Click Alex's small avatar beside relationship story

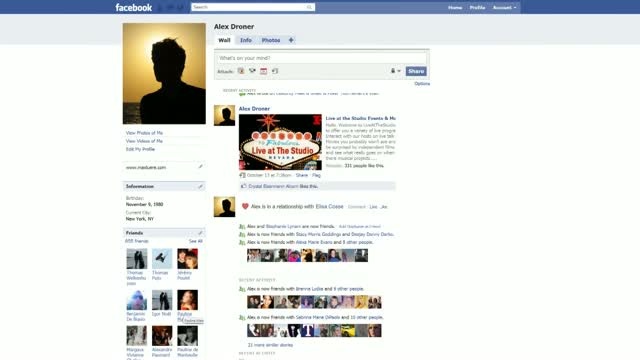pos(224,207)
